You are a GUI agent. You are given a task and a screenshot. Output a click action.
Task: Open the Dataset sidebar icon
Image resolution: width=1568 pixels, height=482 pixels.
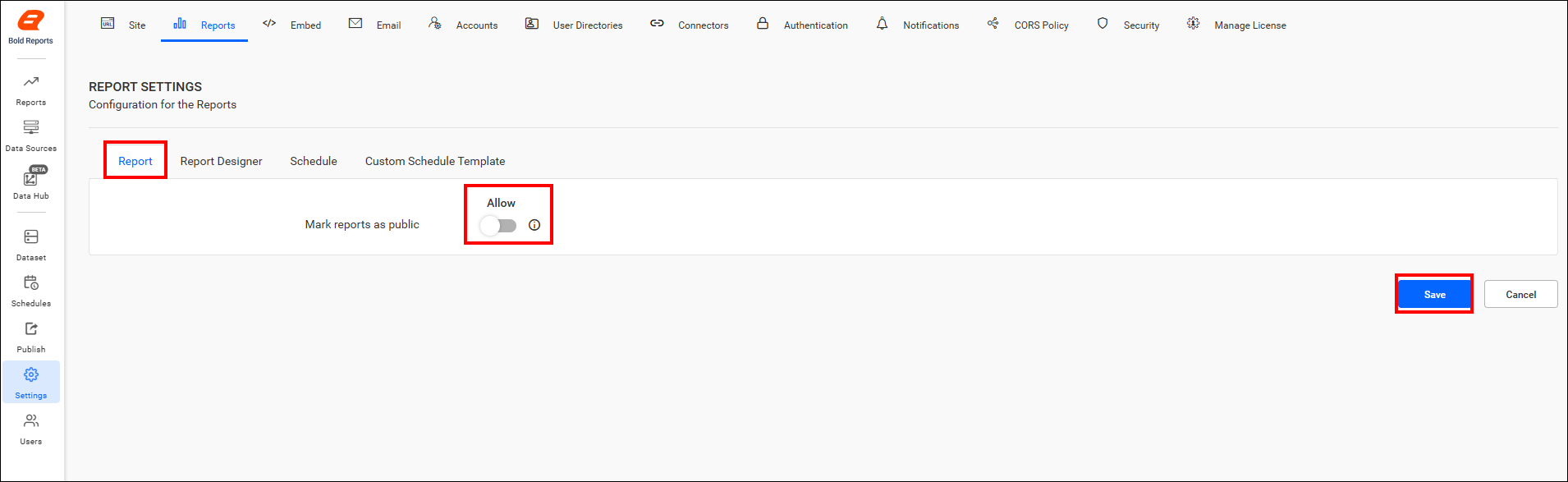[x=31, y=236]
